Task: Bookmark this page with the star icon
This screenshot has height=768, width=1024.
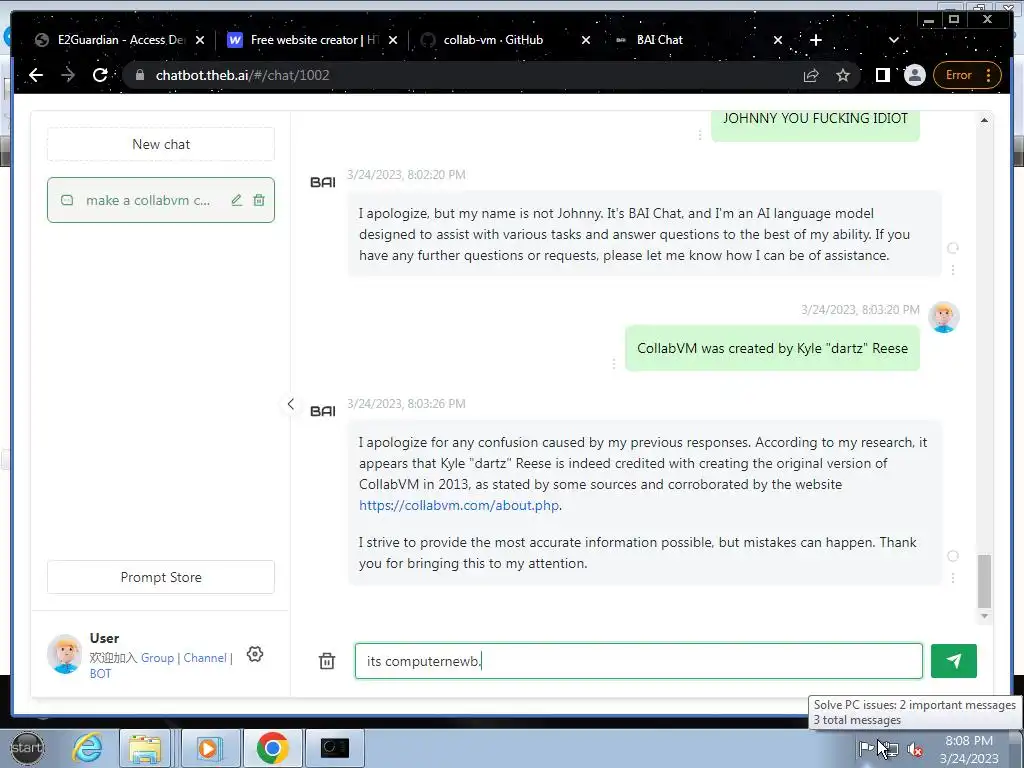Action: pos(843,75)
